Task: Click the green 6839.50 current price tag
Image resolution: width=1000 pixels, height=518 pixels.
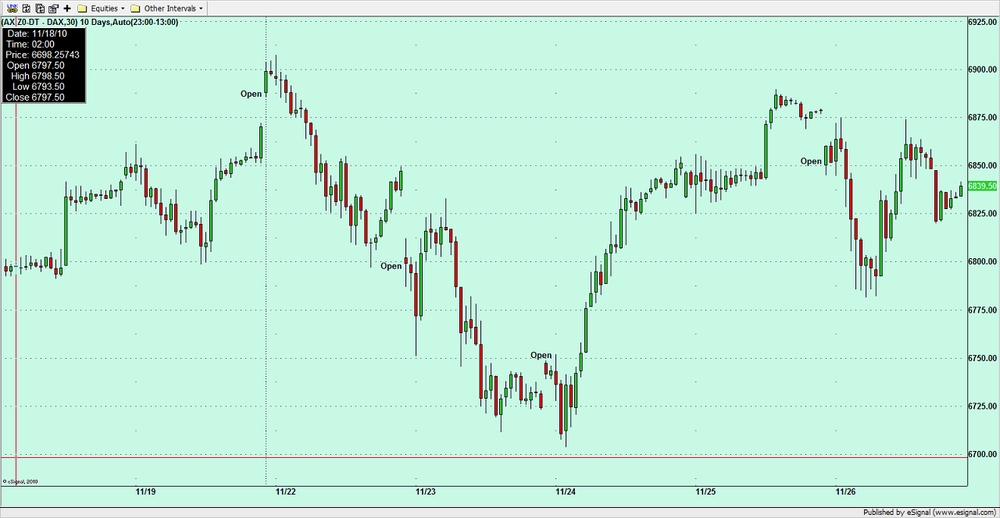Action: click(x=983, y=186)
